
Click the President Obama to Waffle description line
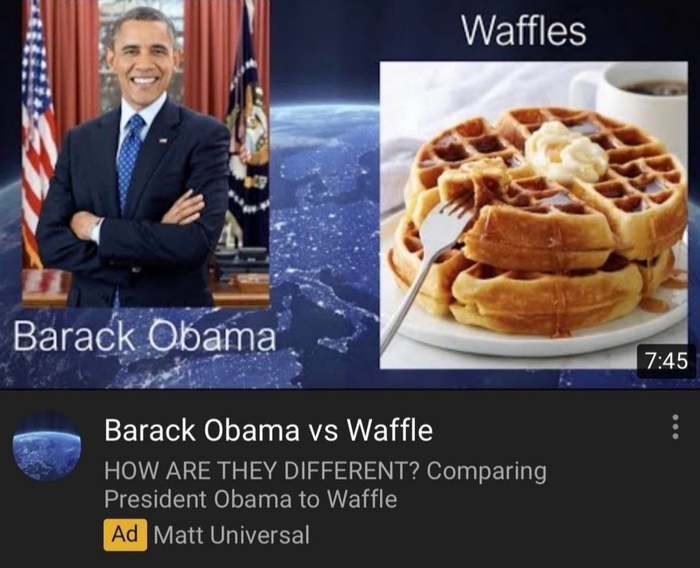pos(250,498)
